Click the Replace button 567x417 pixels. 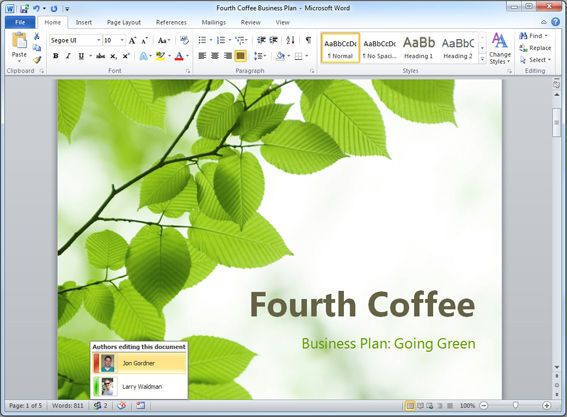535,48
